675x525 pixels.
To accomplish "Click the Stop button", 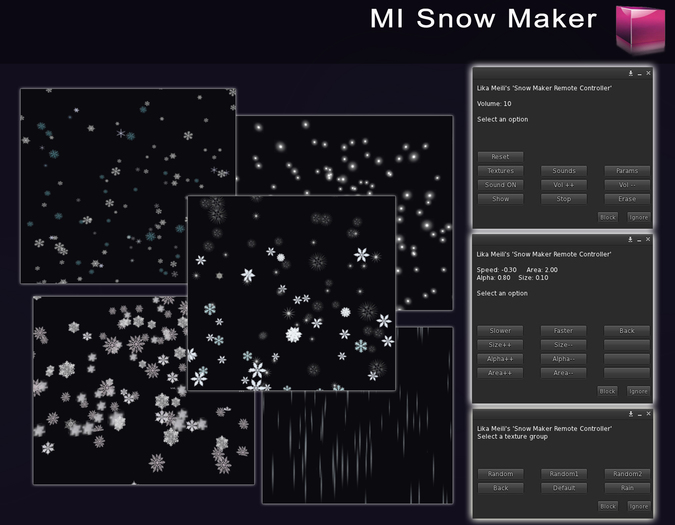I will point(564,199).
